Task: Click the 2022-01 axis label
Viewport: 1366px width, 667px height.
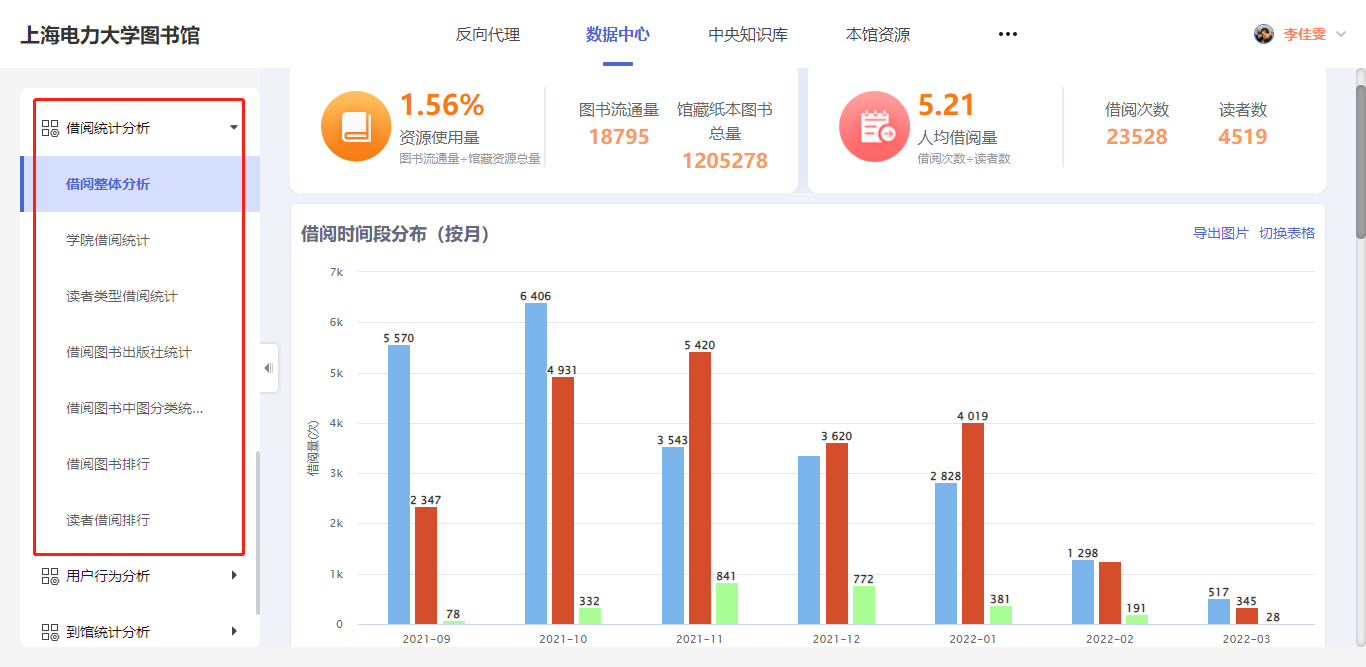Action: (x=973, y=638)
